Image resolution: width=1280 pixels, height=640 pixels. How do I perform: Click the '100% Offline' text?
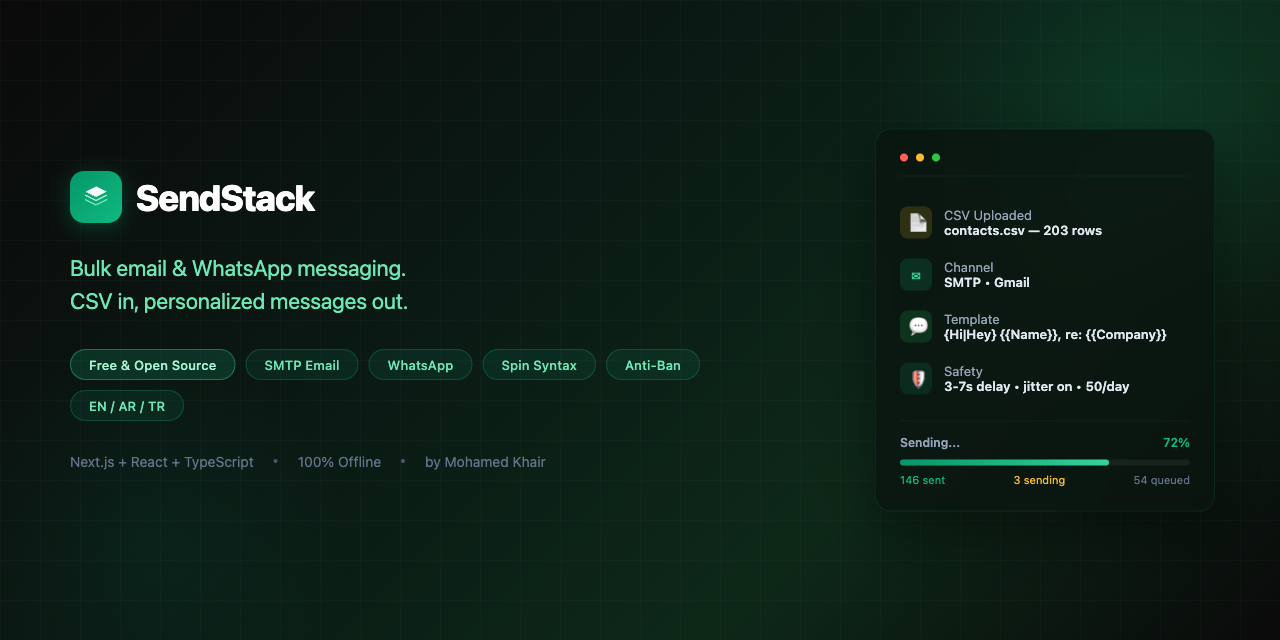point(339,462)
